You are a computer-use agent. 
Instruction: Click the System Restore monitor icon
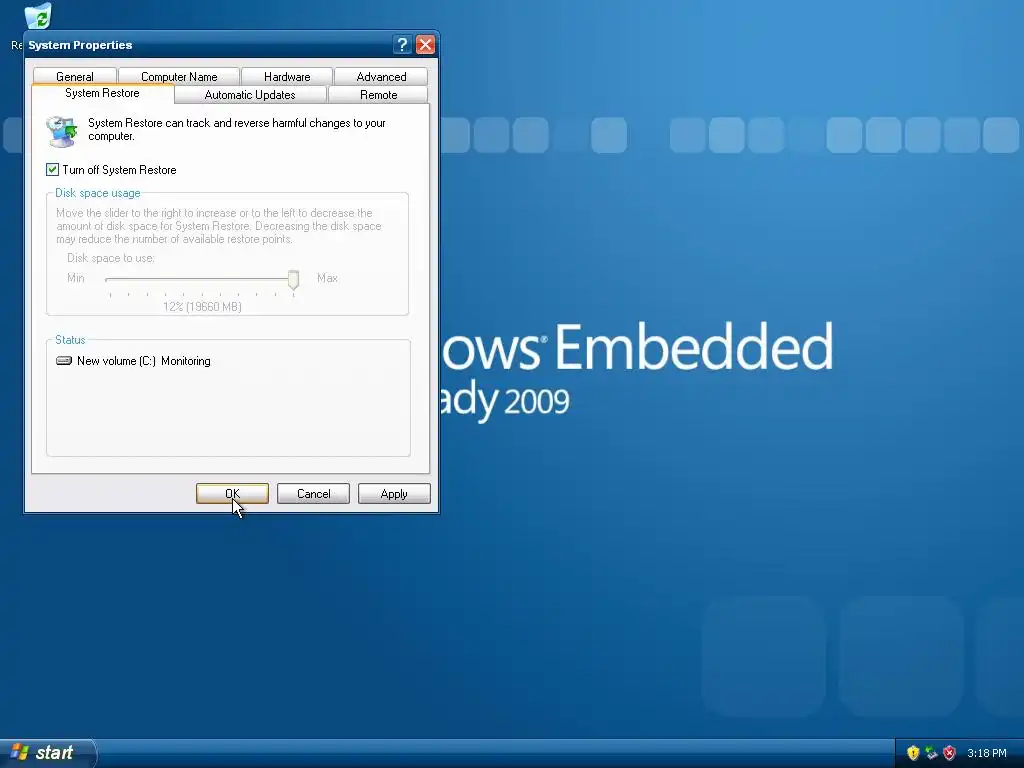pyautogui.click(x=62, y=131)
